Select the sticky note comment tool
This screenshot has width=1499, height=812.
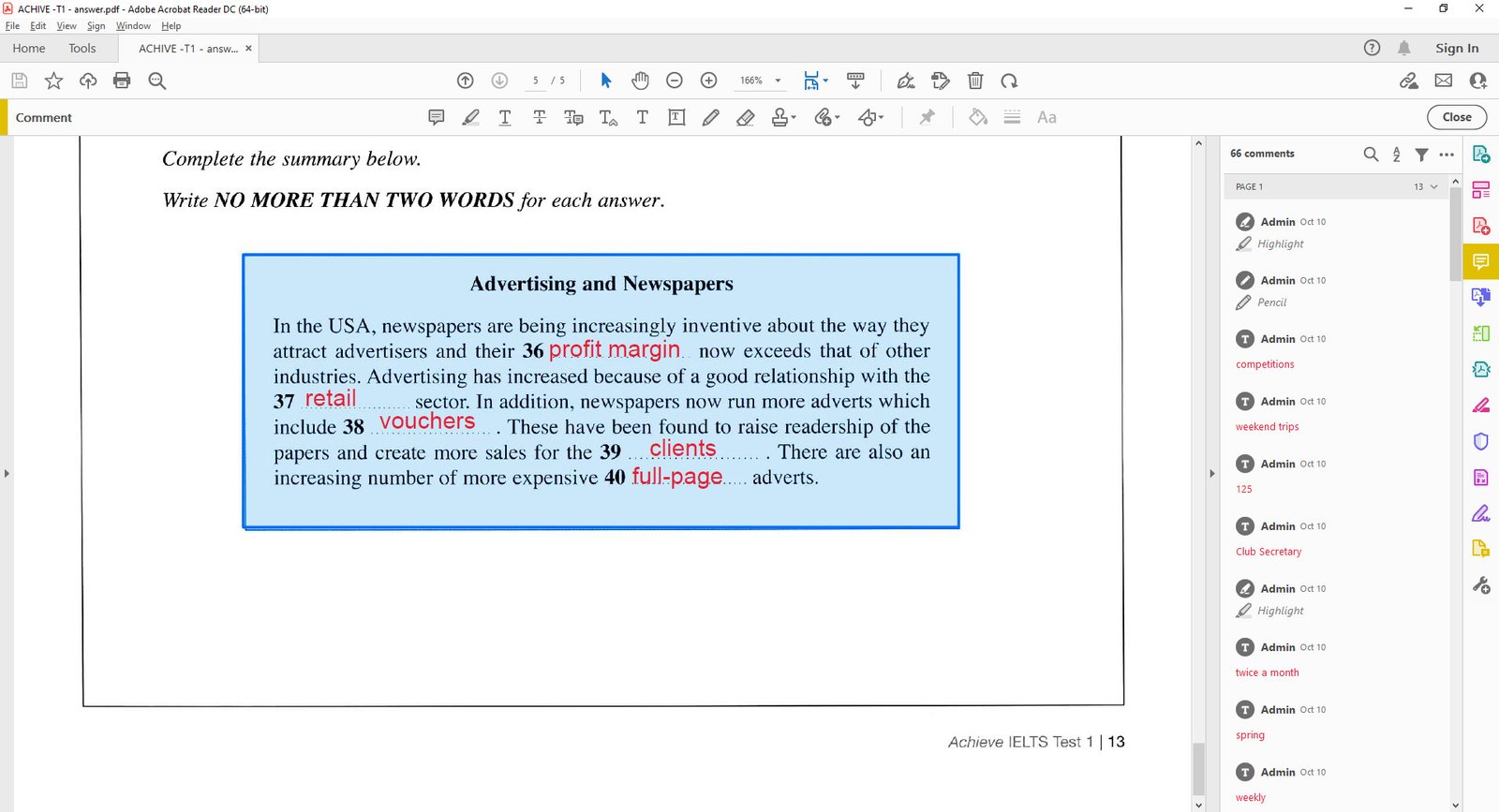pyautogui.click(x=436, y=117)
